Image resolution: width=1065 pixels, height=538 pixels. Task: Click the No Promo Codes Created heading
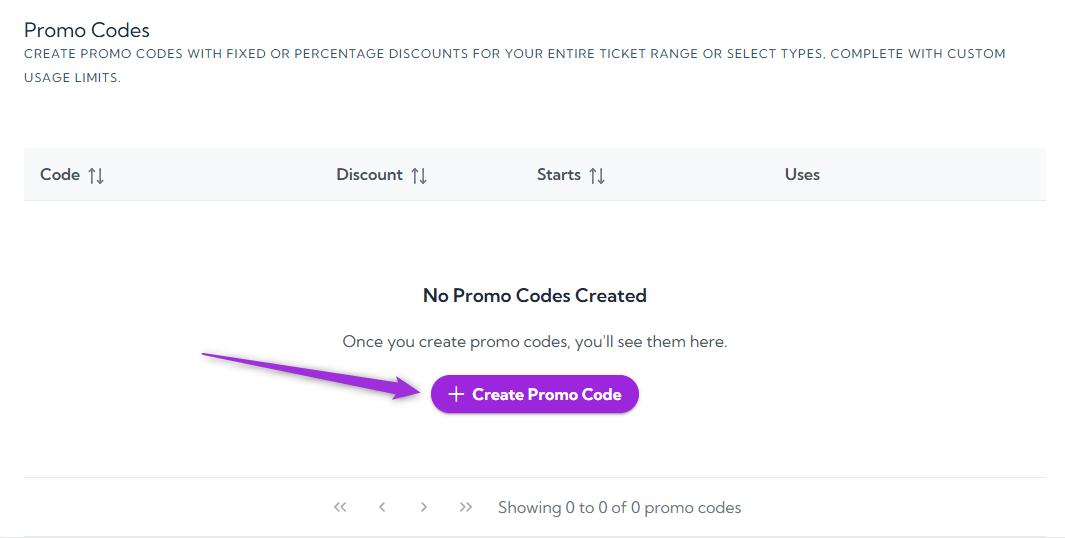535,296
